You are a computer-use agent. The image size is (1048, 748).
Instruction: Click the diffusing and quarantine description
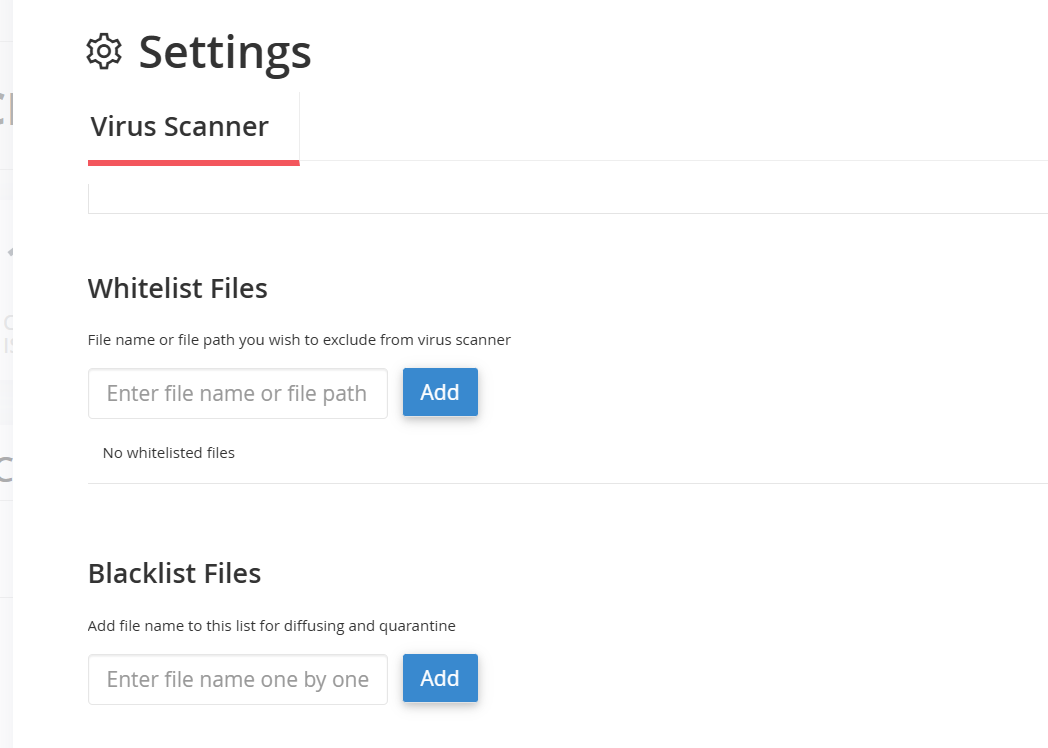click(271, 626)
